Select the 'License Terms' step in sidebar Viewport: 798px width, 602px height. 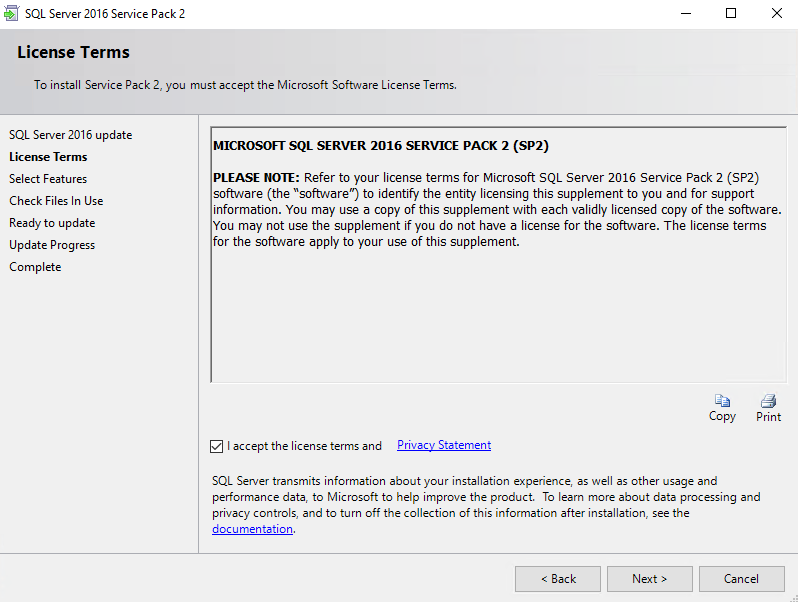(x=48, y=157)
